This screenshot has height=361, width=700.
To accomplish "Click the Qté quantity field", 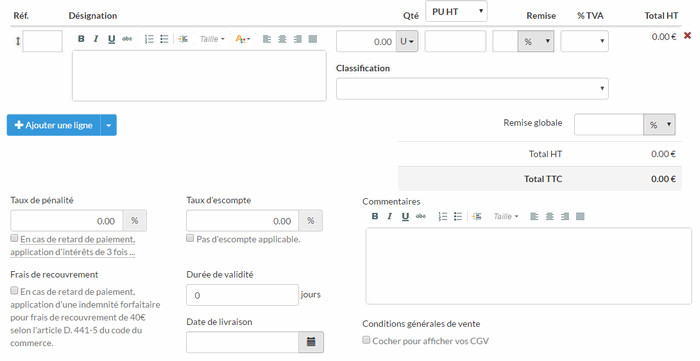I will (x=366, y=41).
